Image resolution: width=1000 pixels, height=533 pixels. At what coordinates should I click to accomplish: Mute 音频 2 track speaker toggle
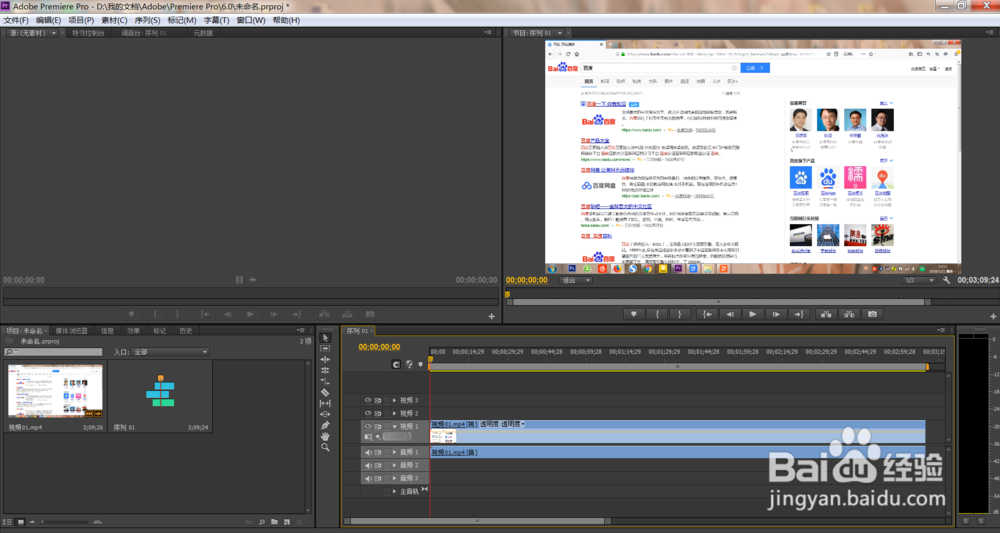(x=368, y=465)
